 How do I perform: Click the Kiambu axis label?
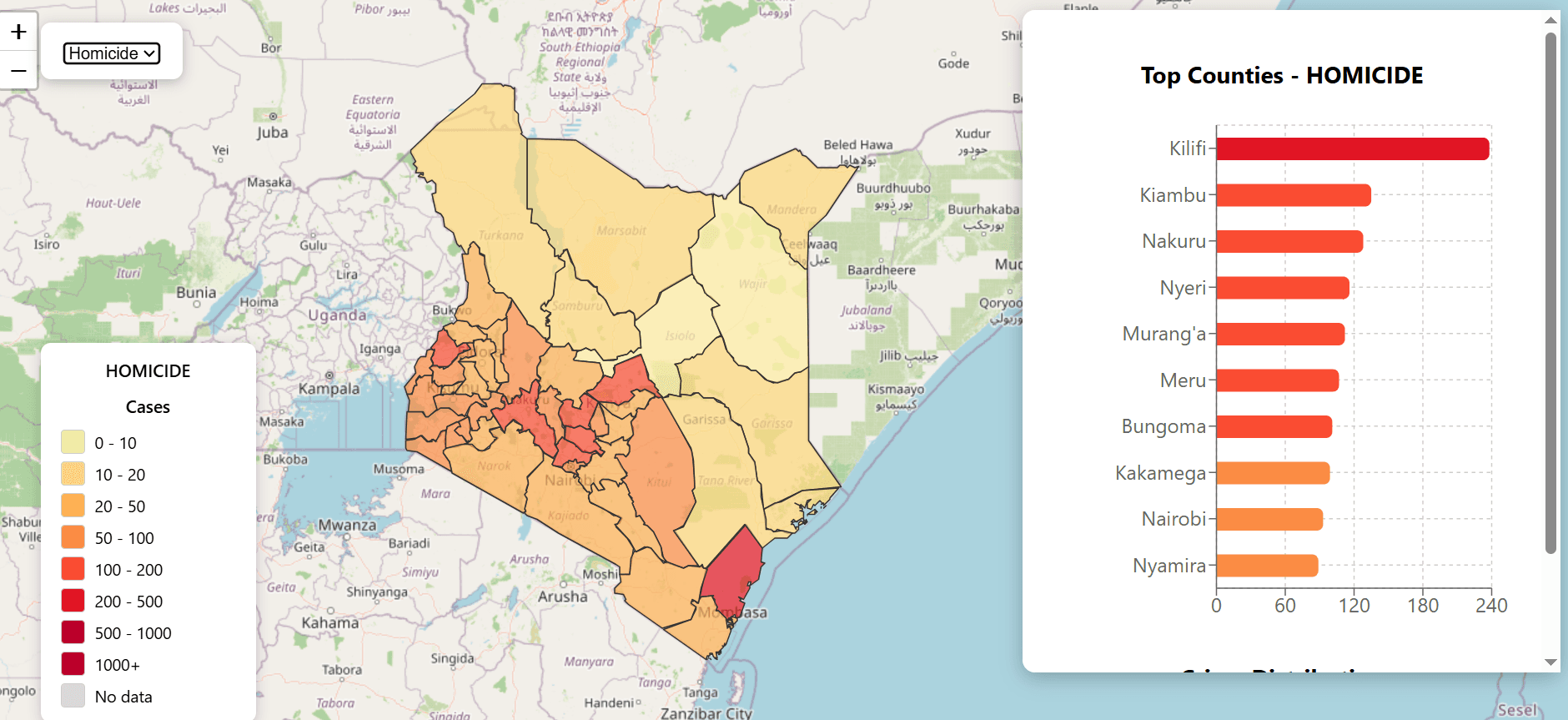[1173, 195]
